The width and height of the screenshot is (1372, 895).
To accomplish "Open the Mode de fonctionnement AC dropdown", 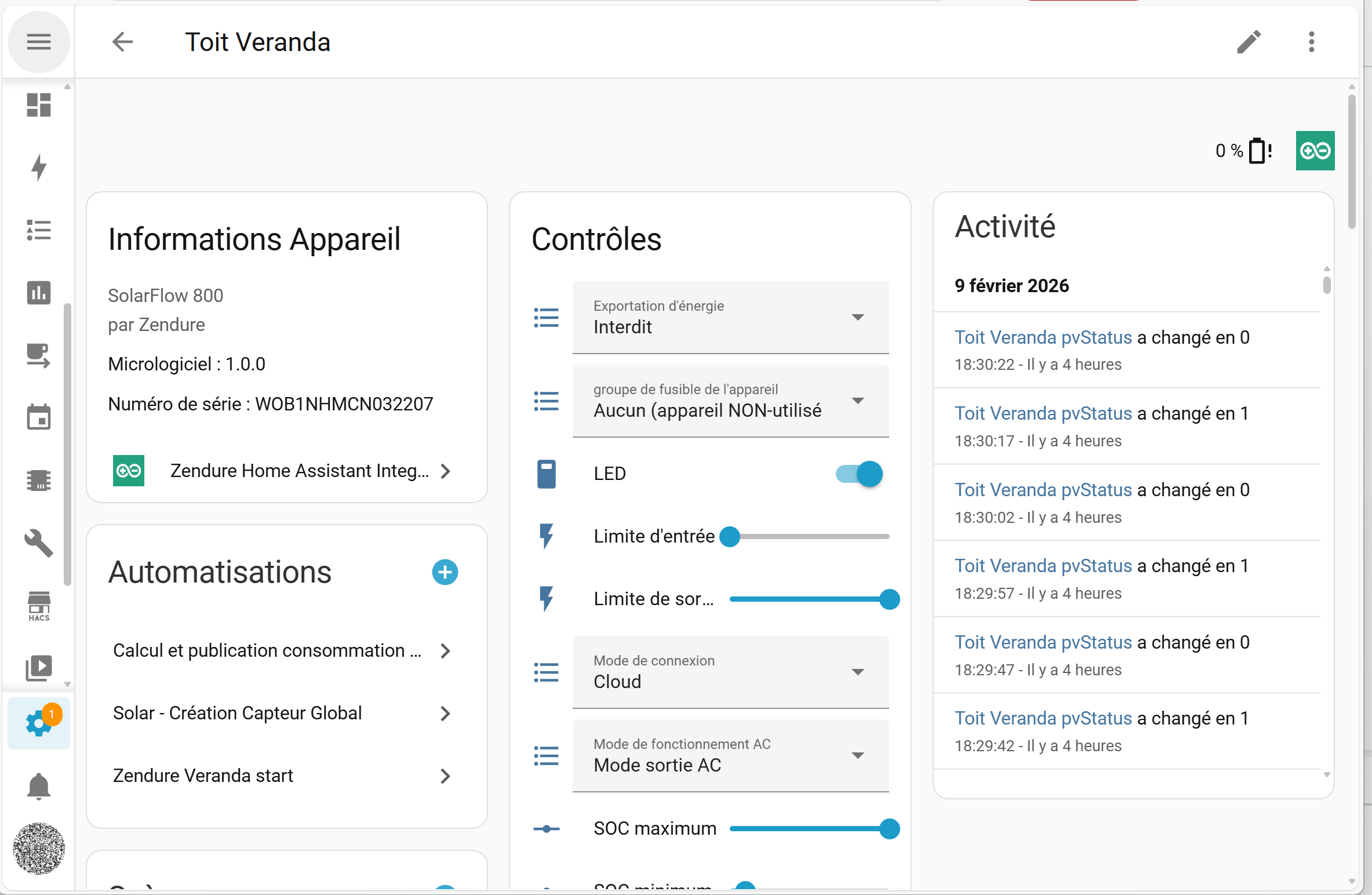I will click(730, 755).
